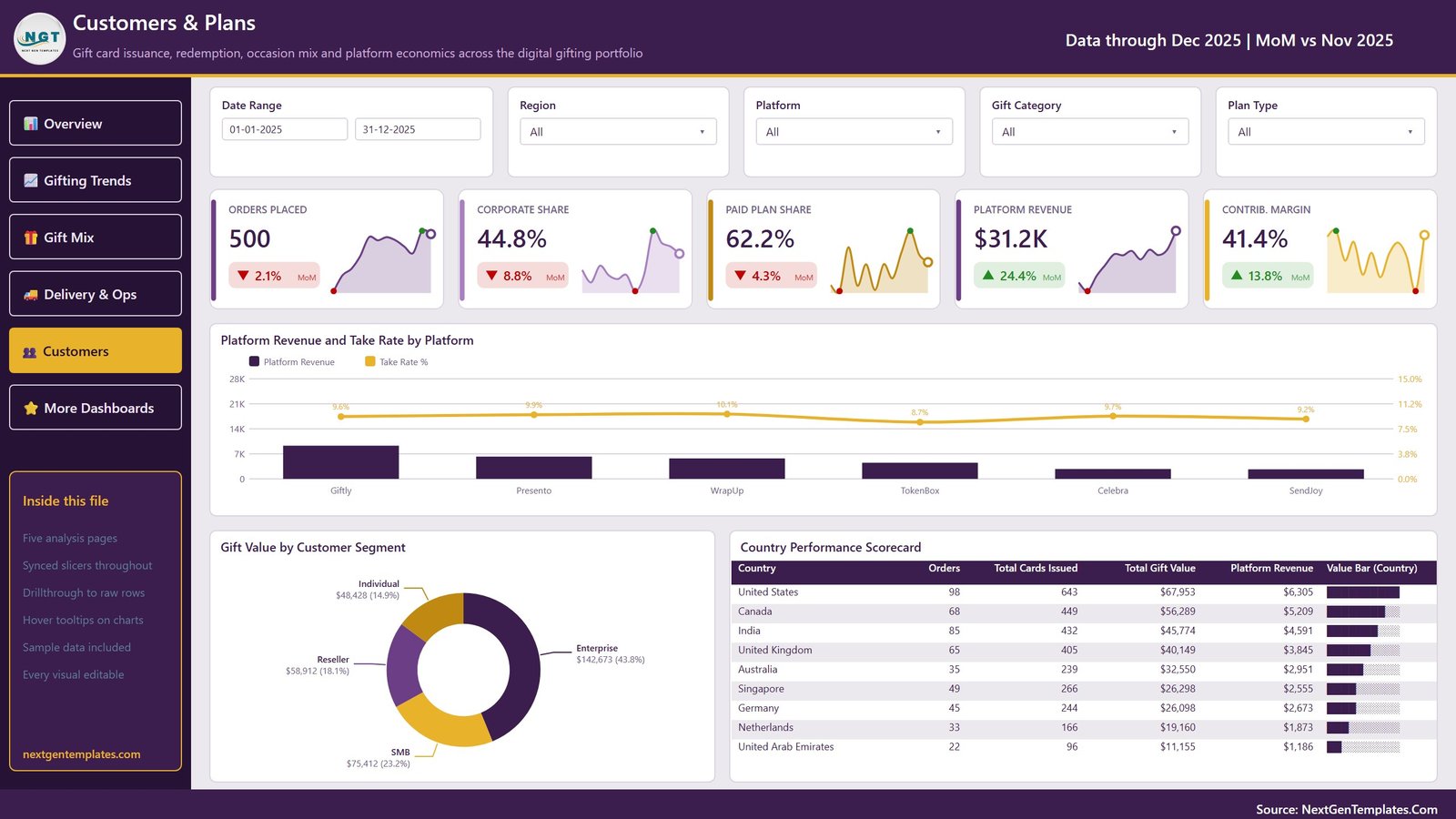This screenshot has width=1456, height=819.
Task: Click the Customers people icon
Action: (x=30, y=352)
